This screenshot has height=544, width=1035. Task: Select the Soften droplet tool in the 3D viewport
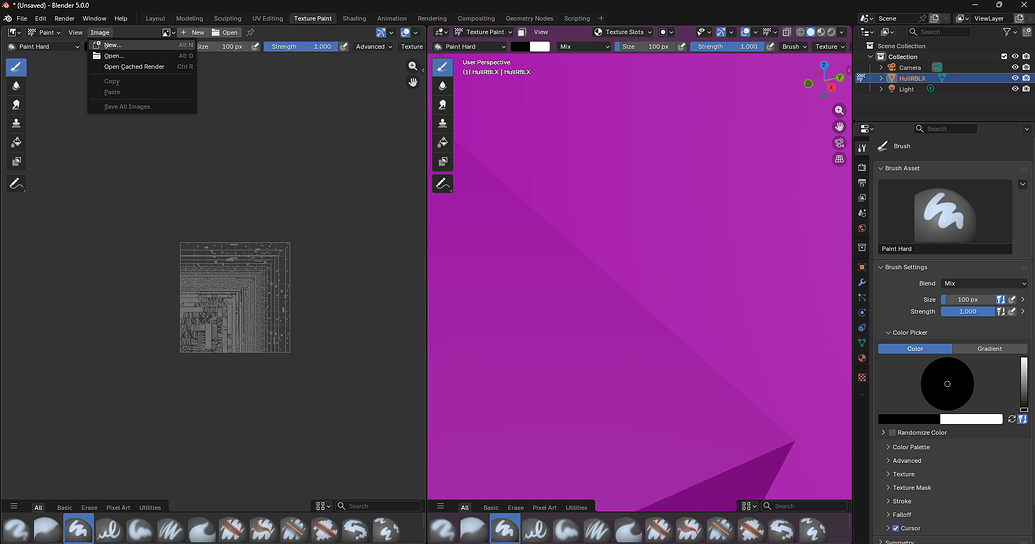click(442, 86)
